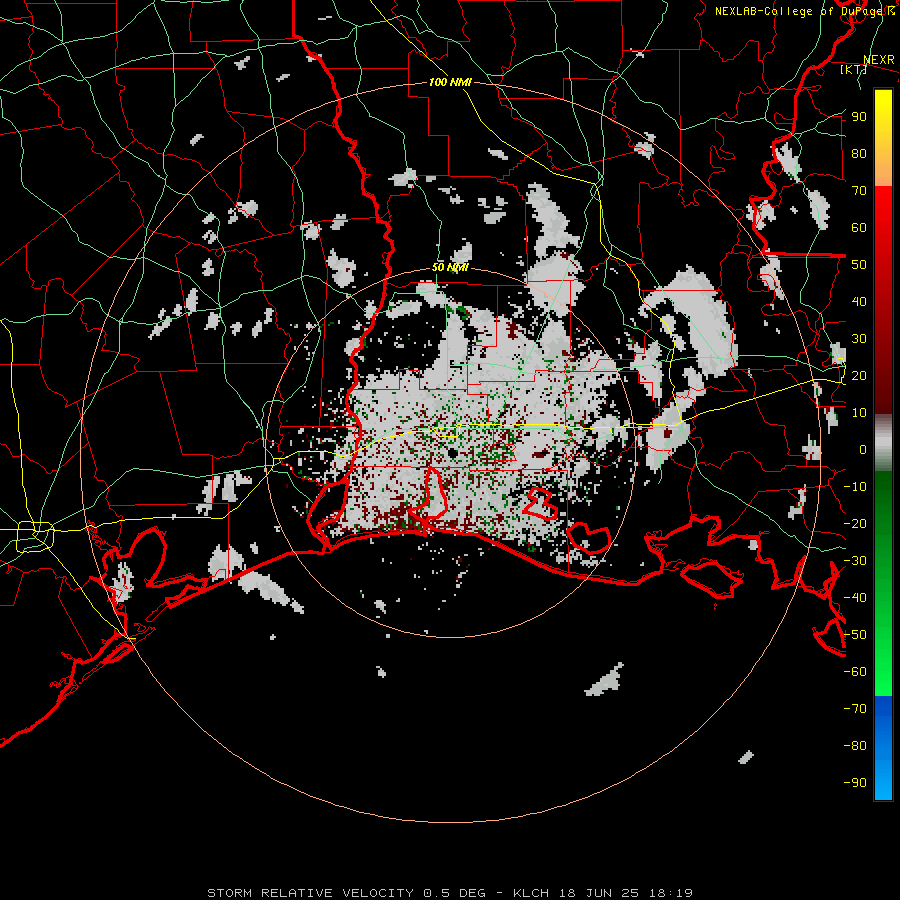Click the [KT] units label above colorbar

coord(854,69)
